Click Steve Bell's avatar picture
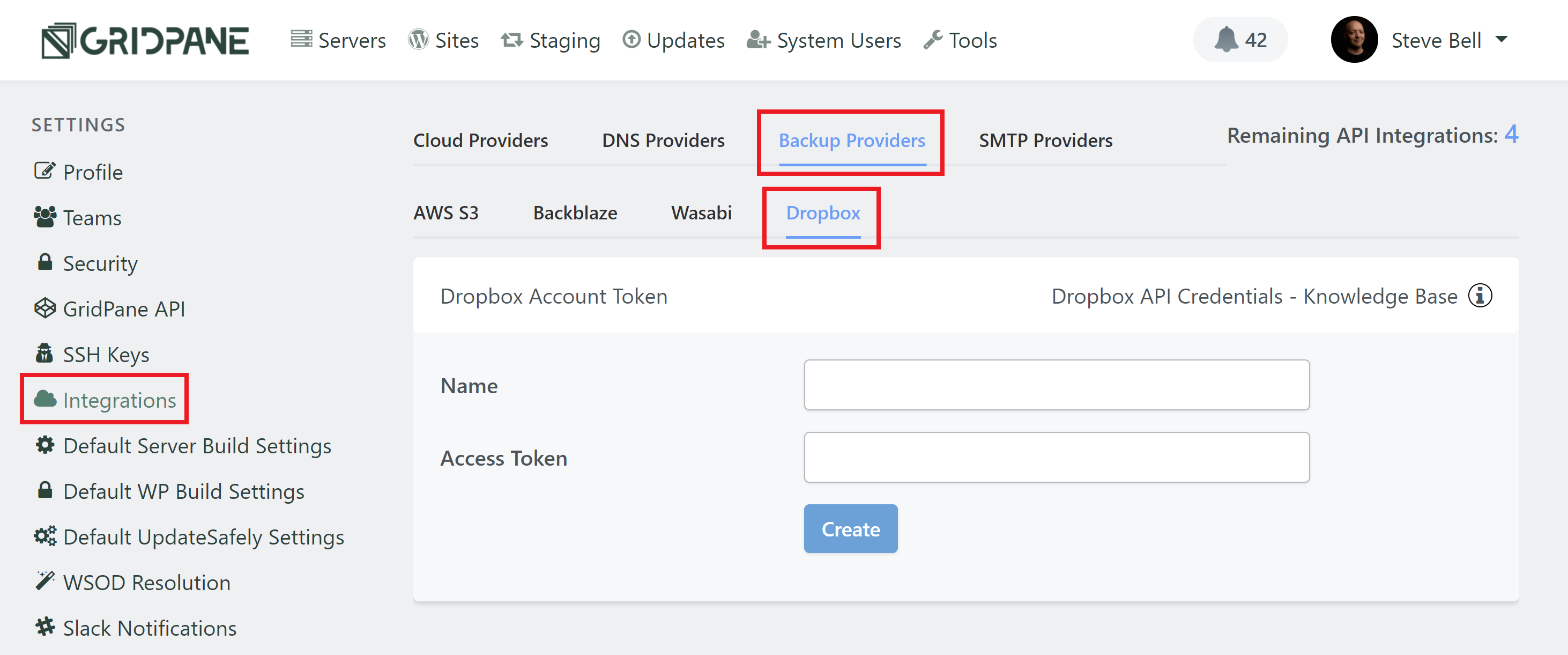Screen dimensions: 1568x655 tap(1354, 40)
